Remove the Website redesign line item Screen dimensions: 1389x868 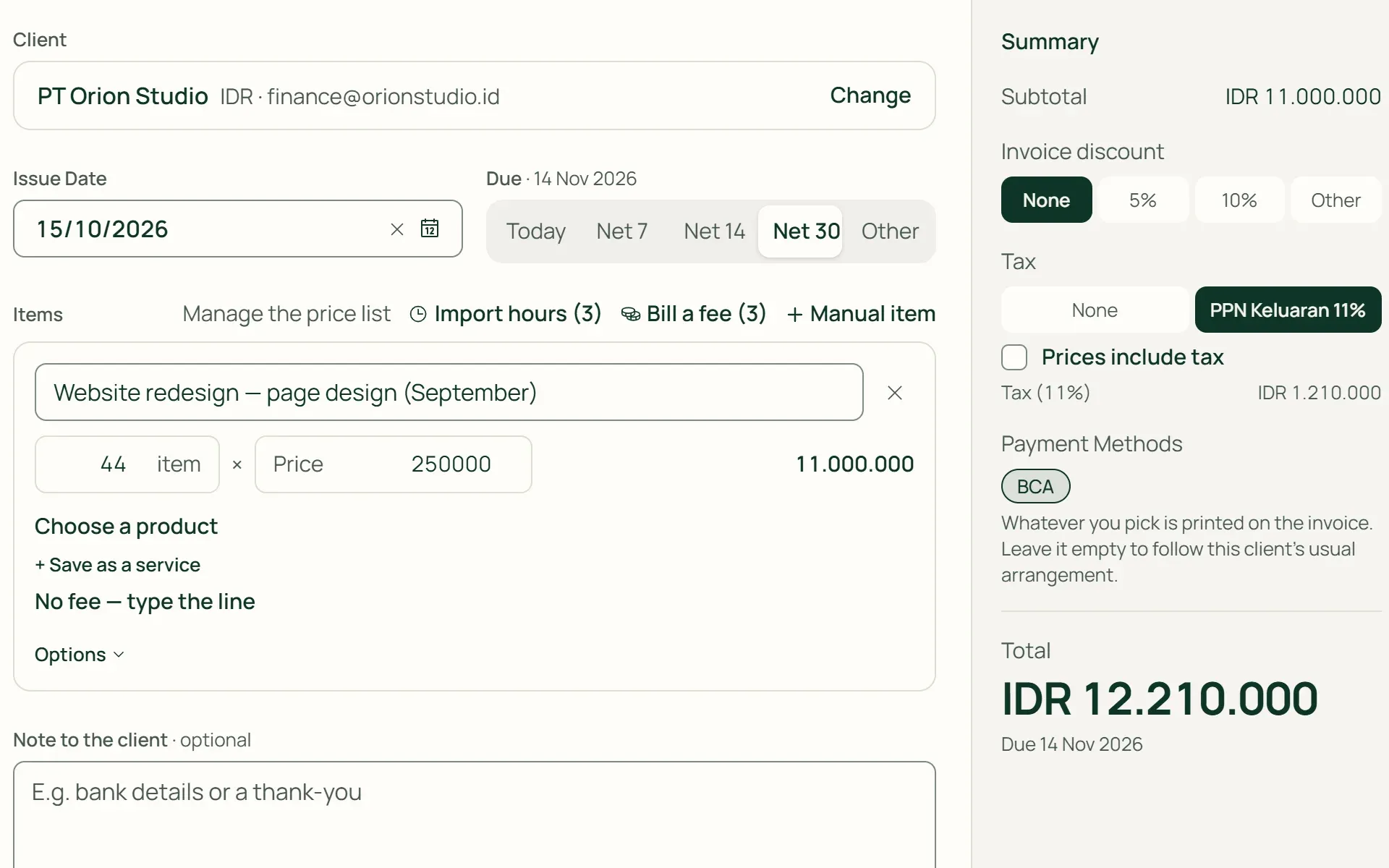tap(895, 393)
